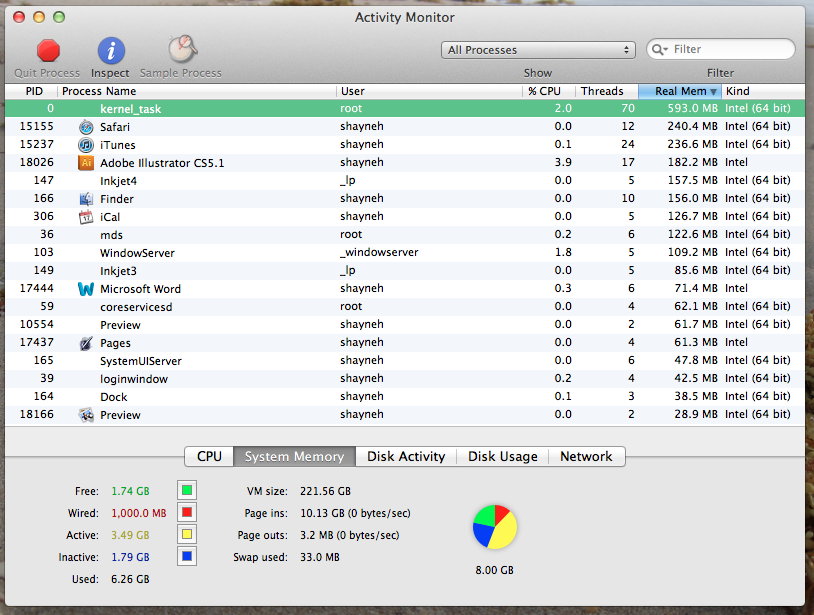Screen dimensions: 814x615
Task: Switch to the System Memory tab
Action: [294, 456]
